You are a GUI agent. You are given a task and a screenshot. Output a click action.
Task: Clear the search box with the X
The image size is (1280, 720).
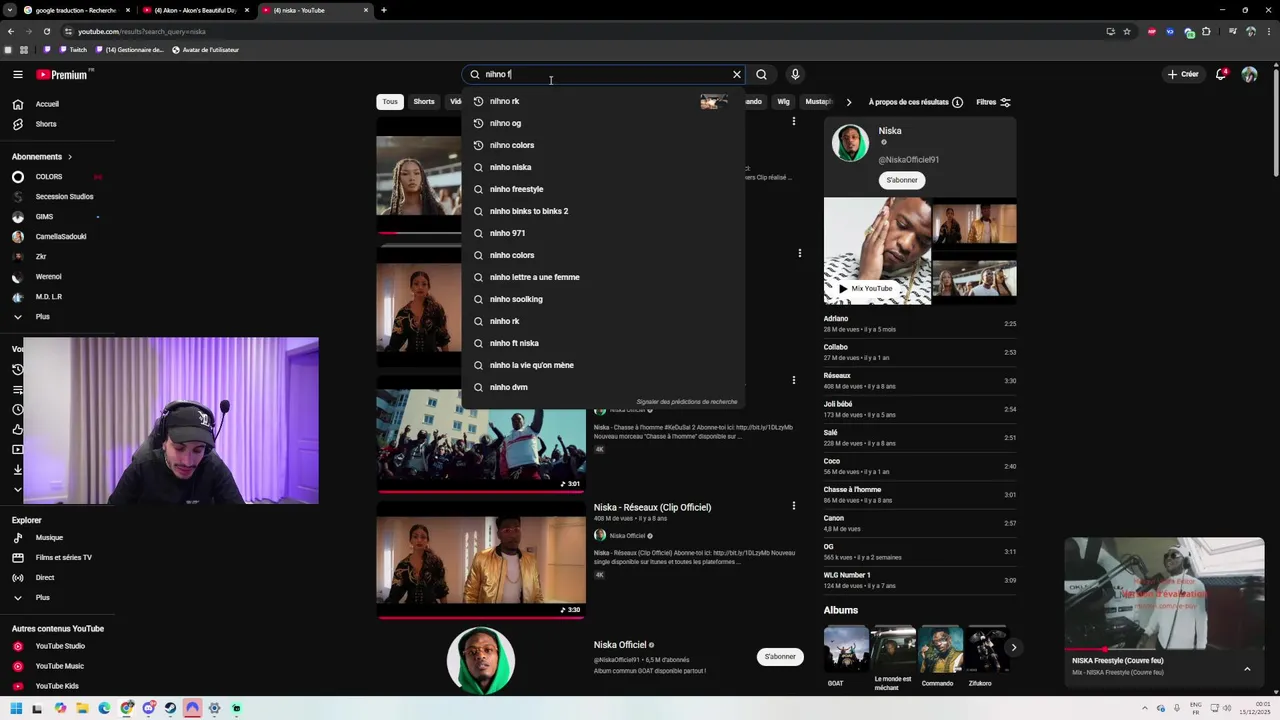pyautogui.click(x=737, y=74)
